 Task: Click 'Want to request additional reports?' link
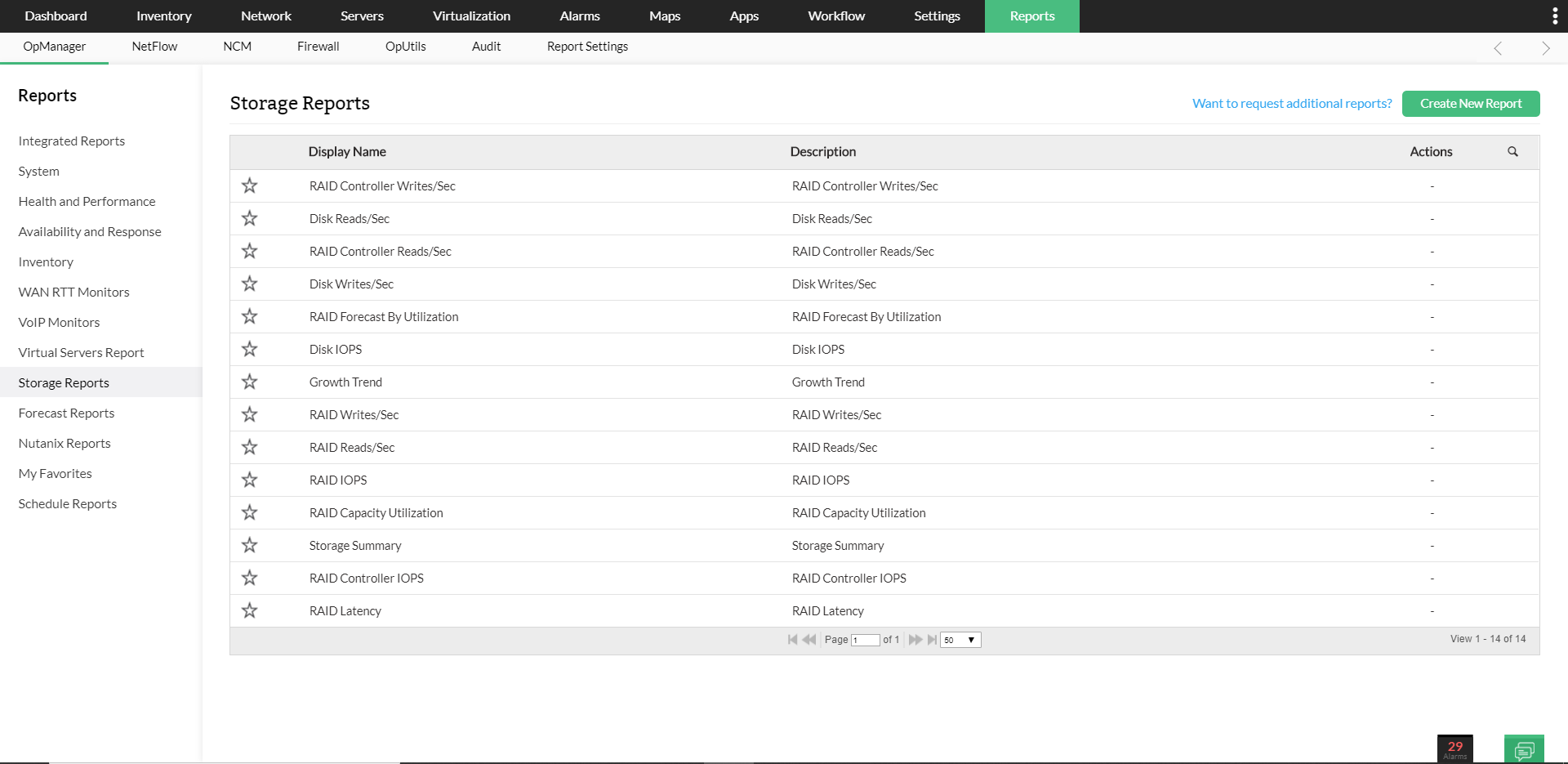click(x=1292, y=104)
